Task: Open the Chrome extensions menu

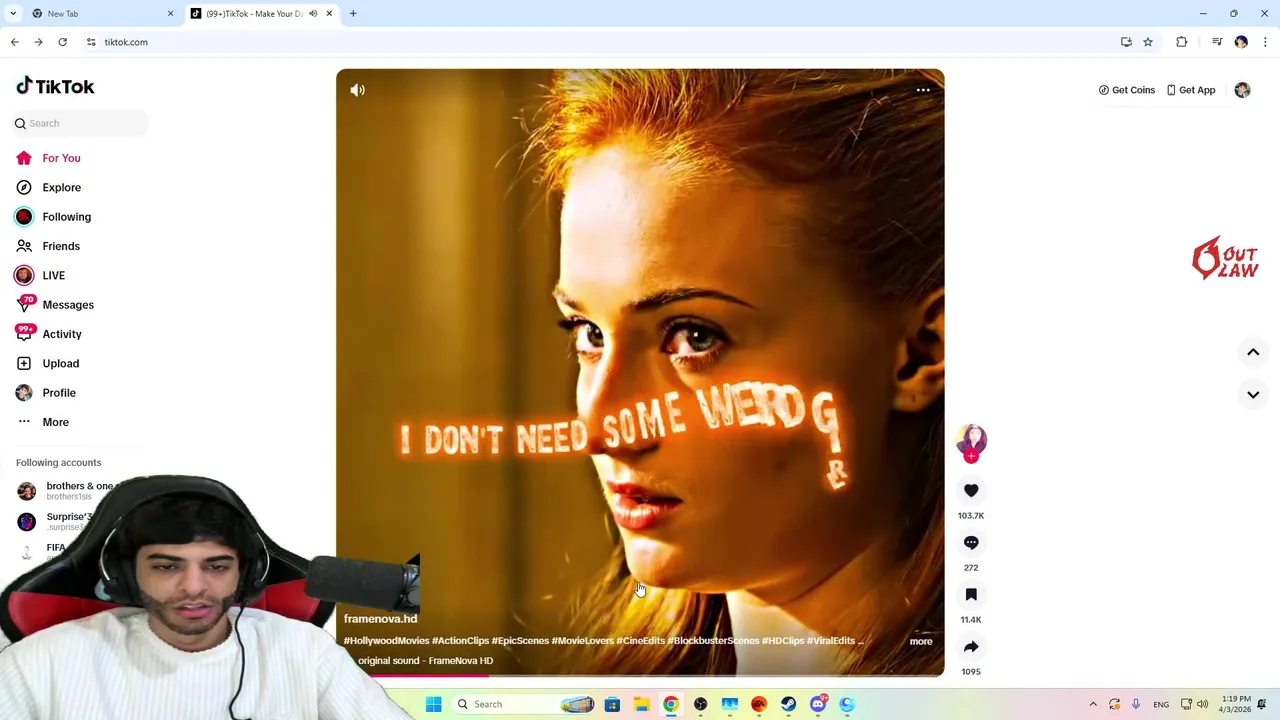Action: coord(1182,42)
